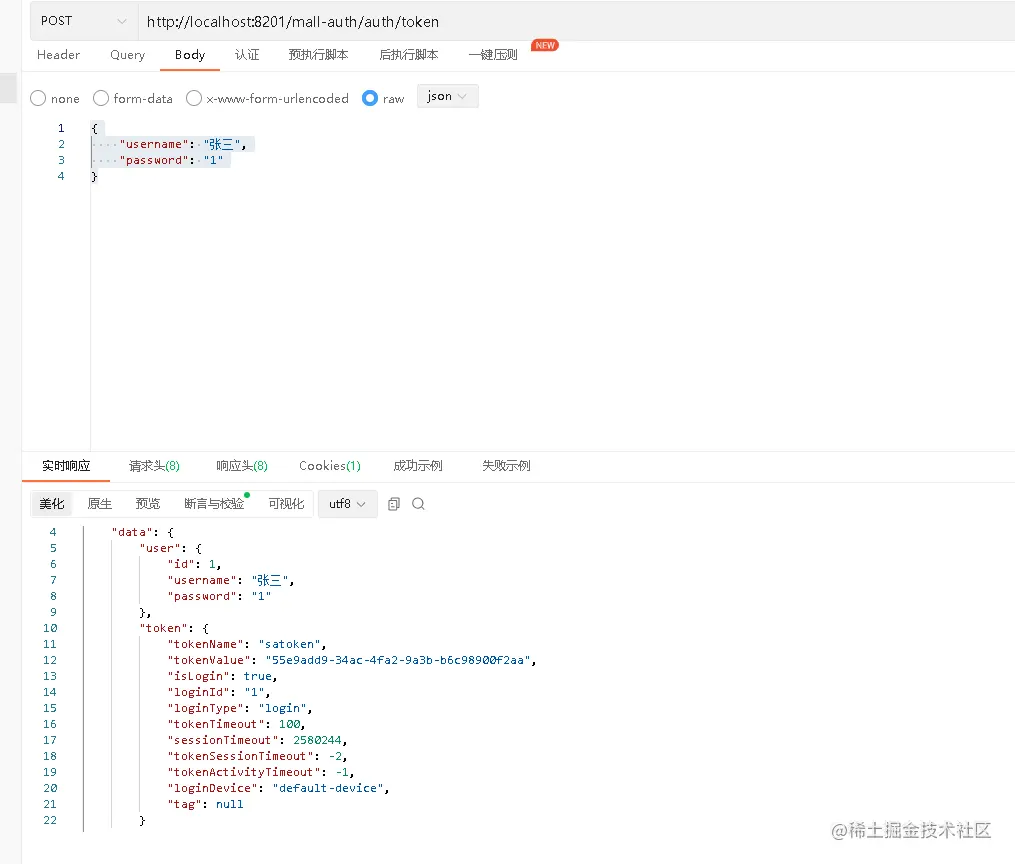
Task: Open the 预执行脚本 tab
Action: (x=318, y=55)
